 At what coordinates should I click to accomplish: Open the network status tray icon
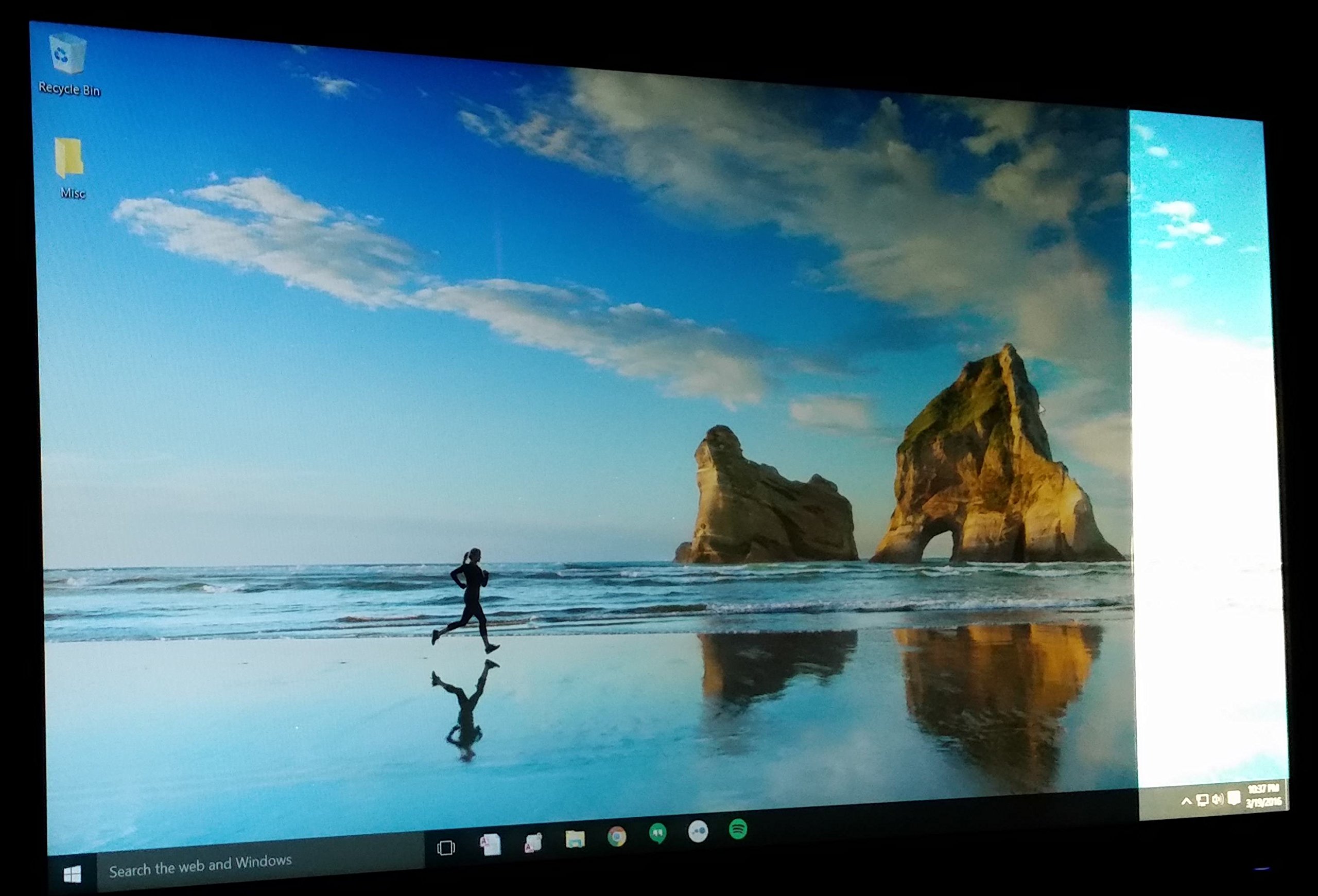click(1202, 800)
